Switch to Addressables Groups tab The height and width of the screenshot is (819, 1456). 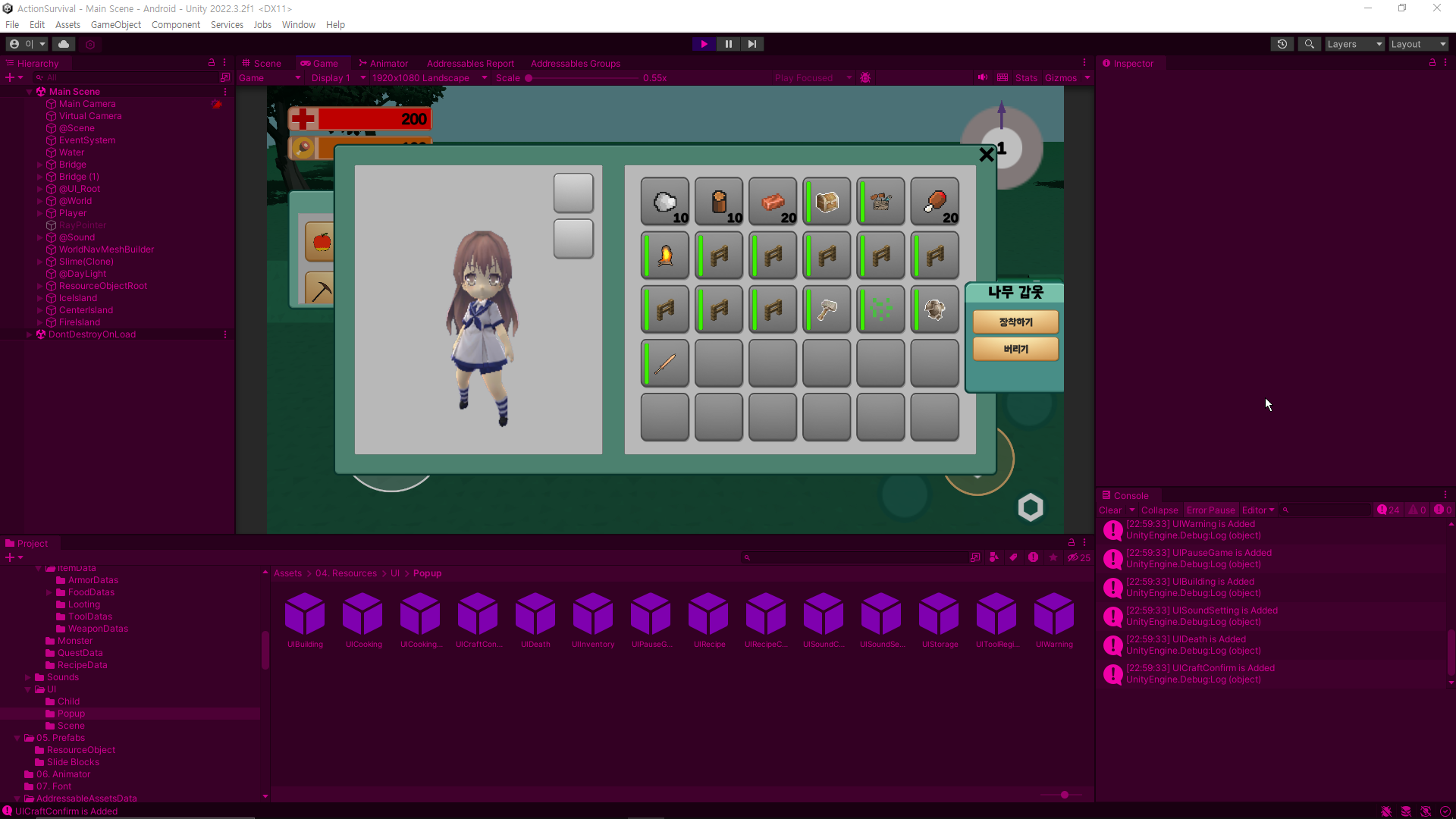576,64
